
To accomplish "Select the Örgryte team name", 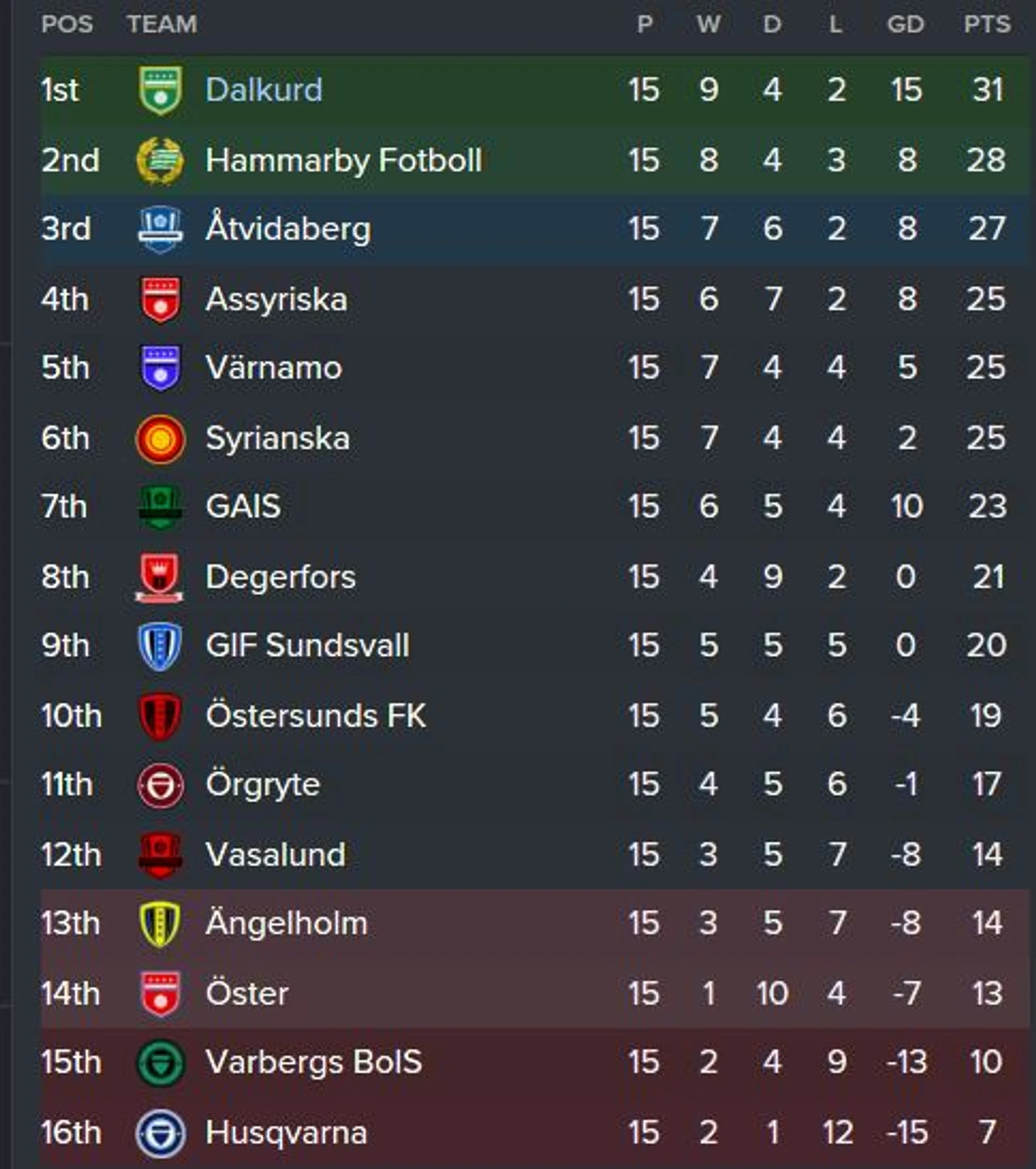I will pos(263,785).
